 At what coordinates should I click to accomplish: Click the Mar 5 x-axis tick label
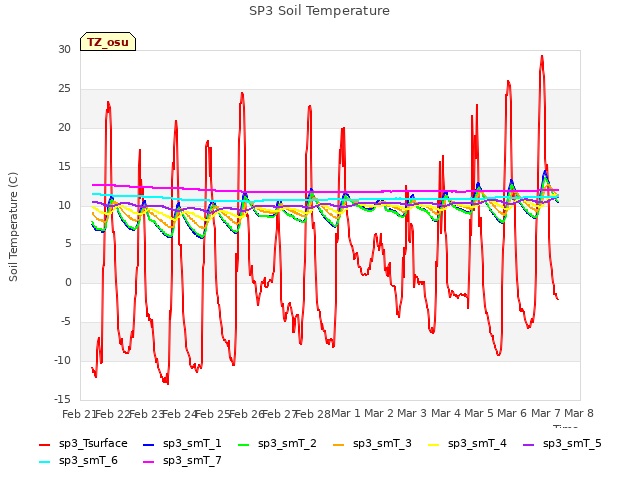pyautogui.click(x=479, y=413)
